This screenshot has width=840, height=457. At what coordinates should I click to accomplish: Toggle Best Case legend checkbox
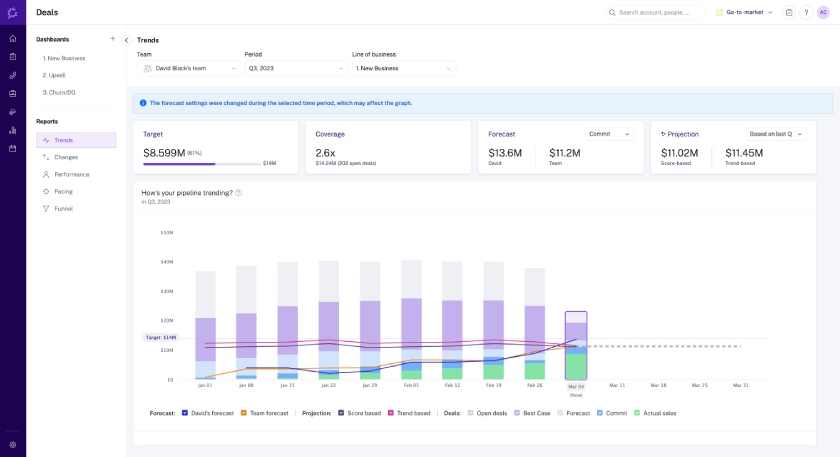pos(517,413)
